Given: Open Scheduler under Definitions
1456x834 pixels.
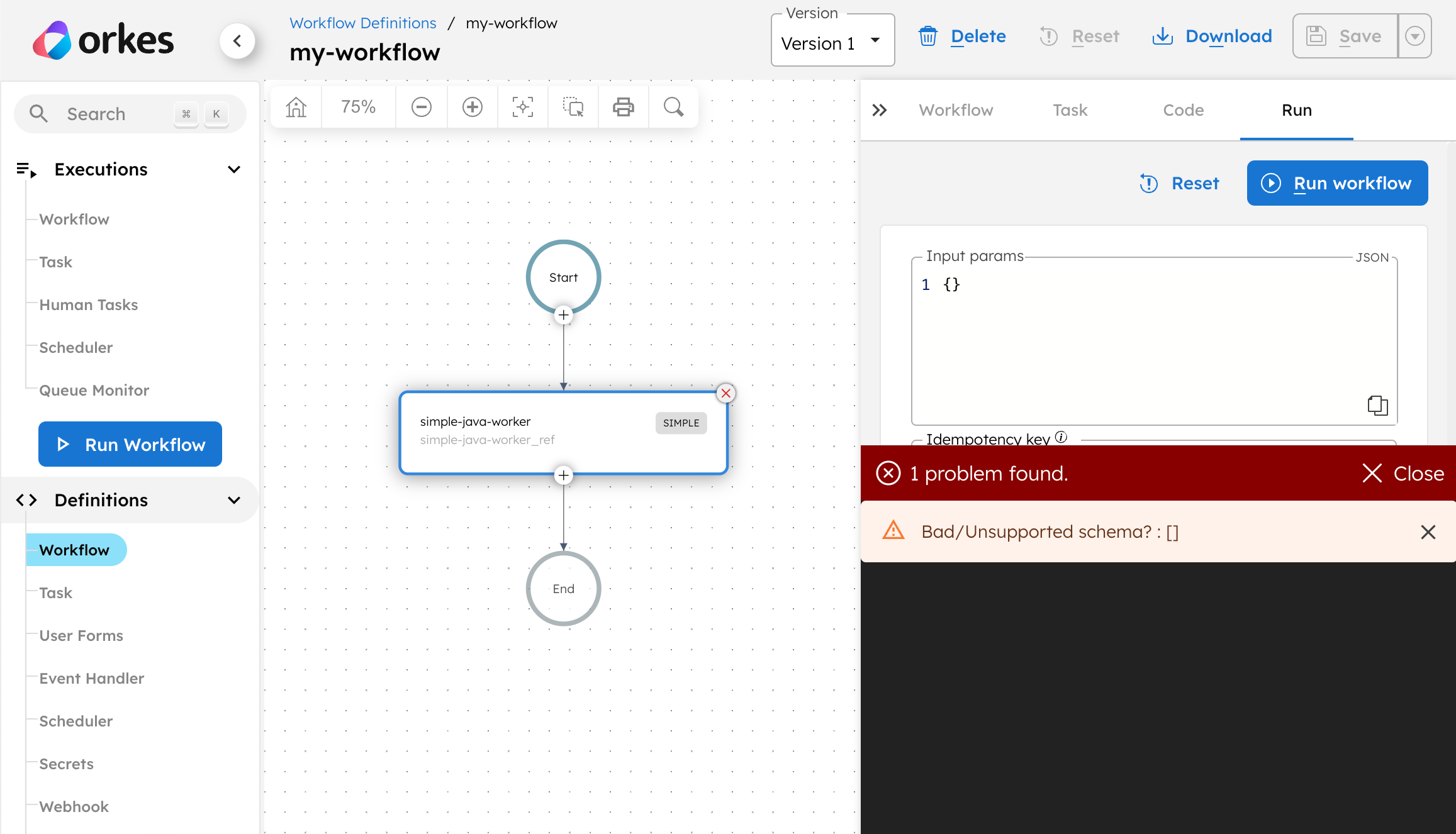Looking at the screenshot, I should point(76,721).
